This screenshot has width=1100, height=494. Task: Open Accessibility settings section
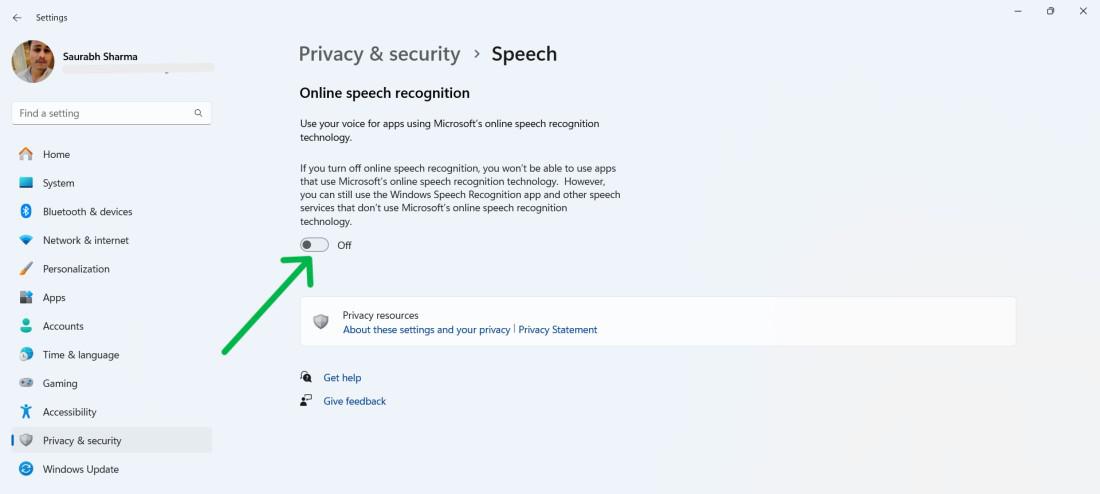coord(69,412)
